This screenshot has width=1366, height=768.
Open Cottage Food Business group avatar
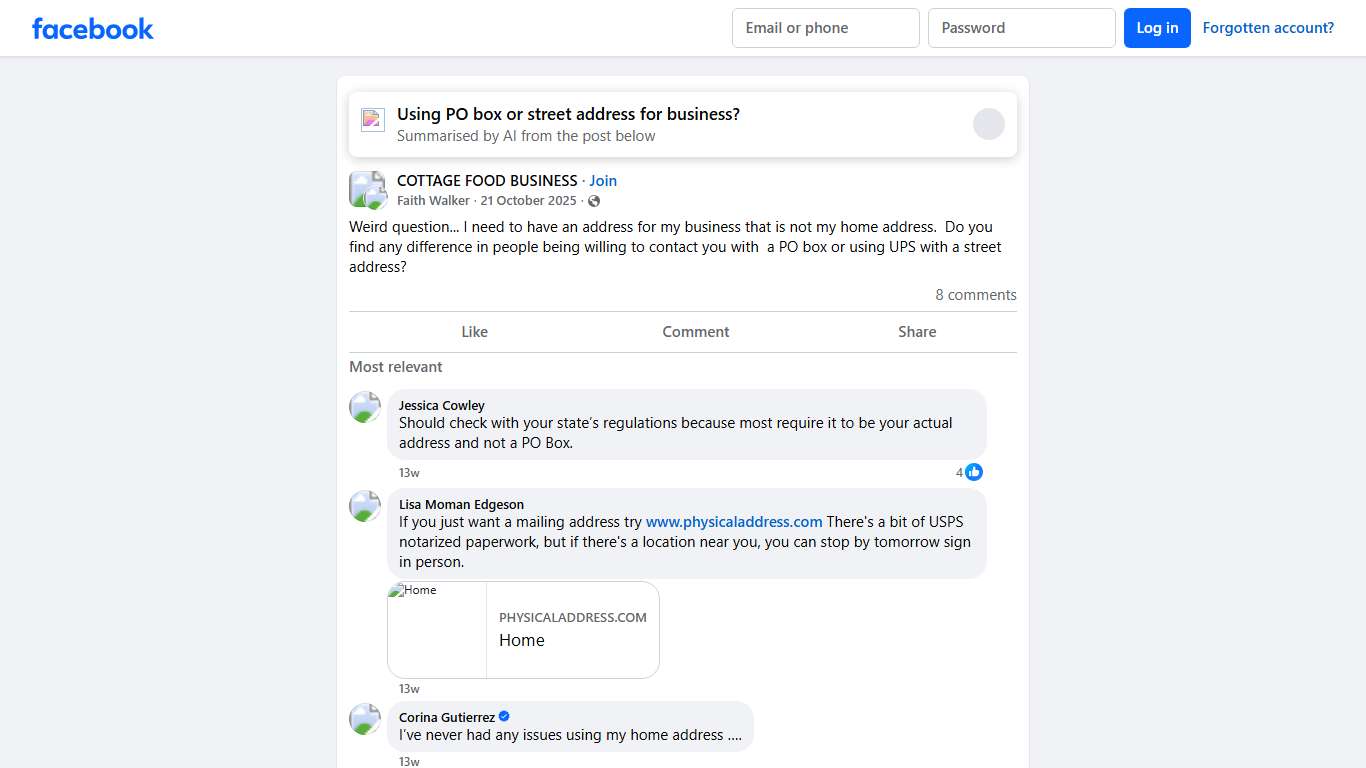(367, 189)
